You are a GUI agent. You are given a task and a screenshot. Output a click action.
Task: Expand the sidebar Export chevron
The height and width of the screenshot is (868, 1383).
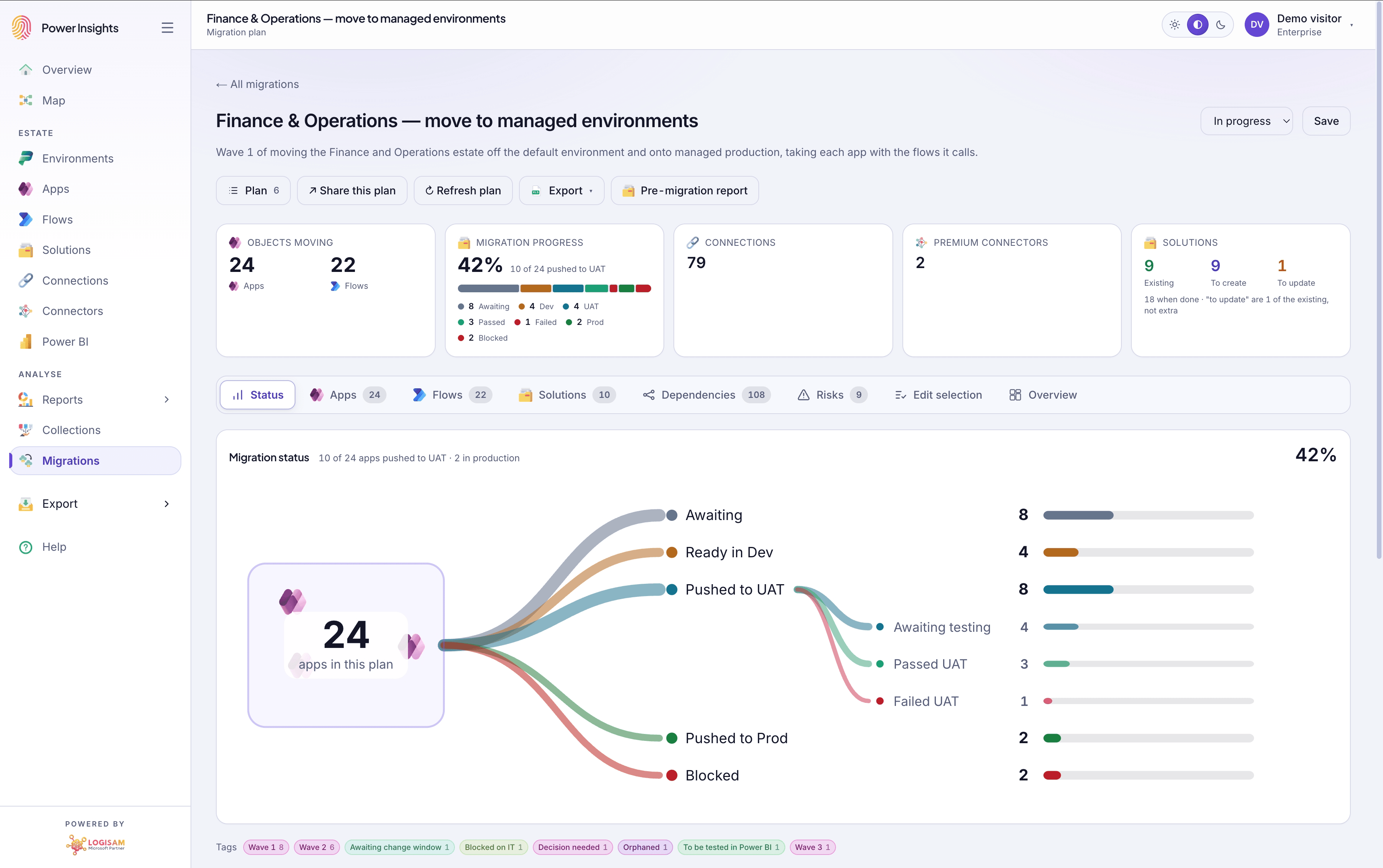coord(166,504)
